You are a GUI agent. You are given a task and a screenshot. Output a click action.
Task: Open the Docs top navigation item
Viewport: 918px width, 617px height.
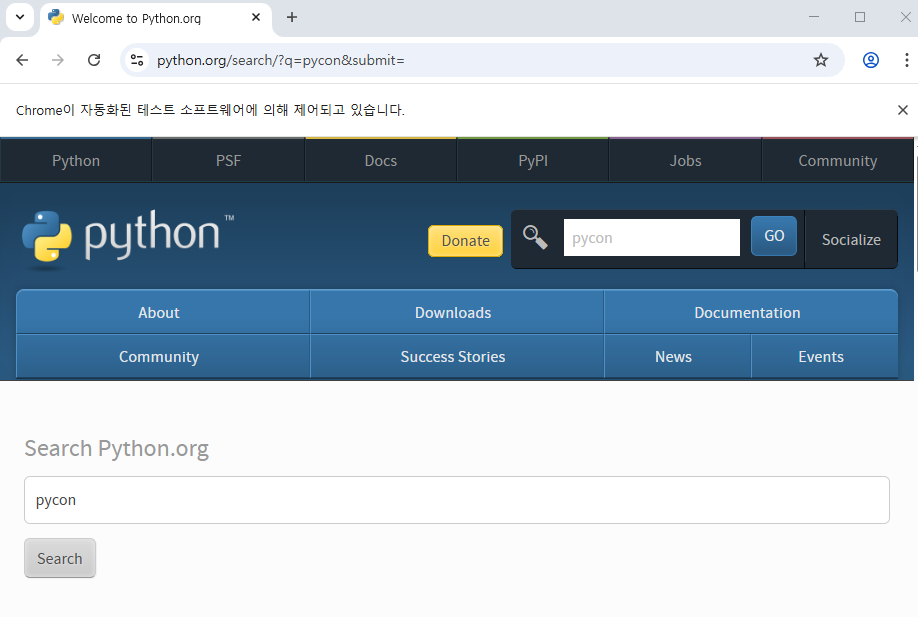tap(381, 161)
